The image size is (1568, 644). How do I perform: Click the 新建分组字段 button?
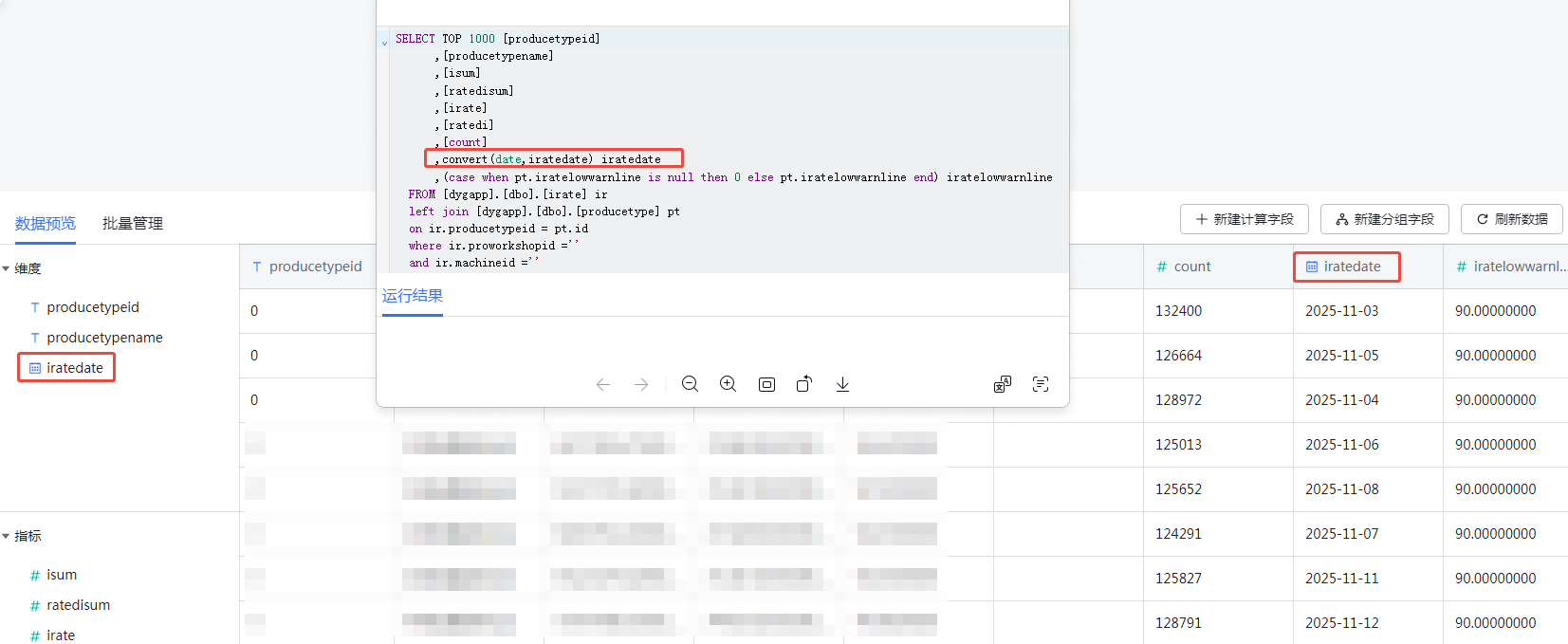[1385, 219]
